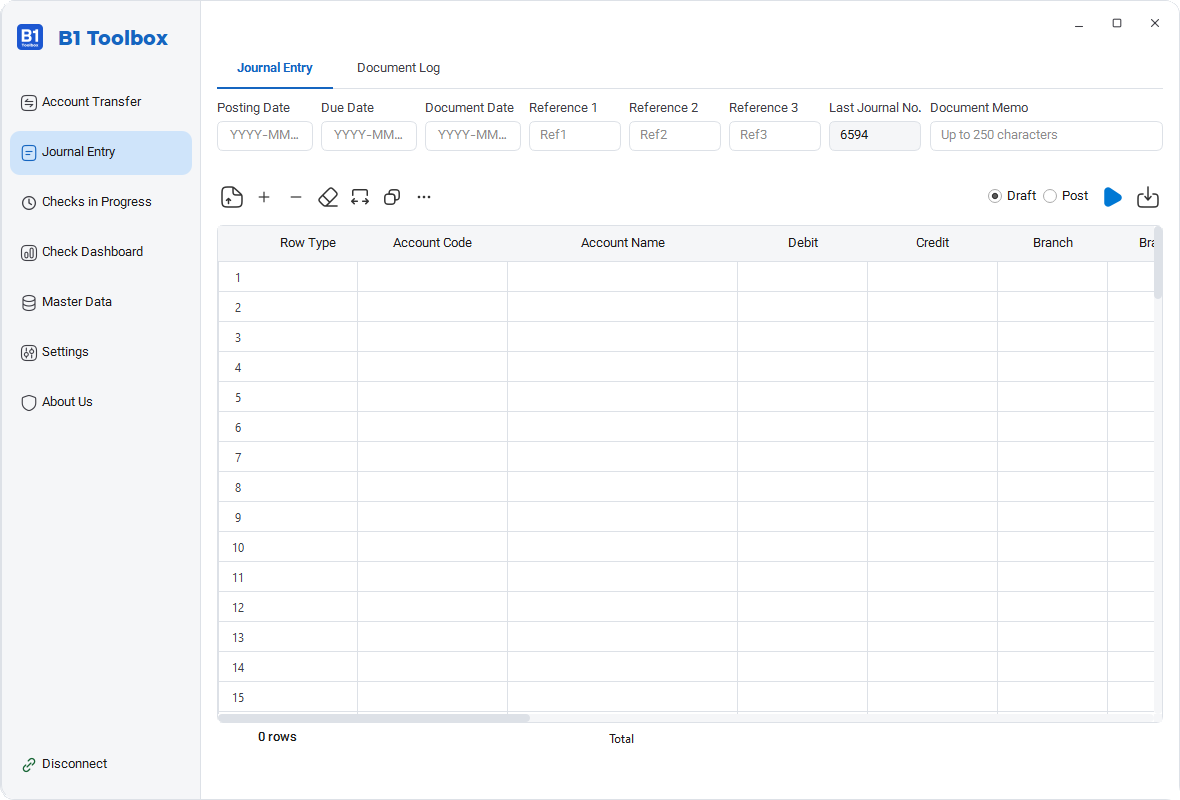Open About Us page
The height and width of the screenshot is (800, 1180).
click(x=101, y=403)
